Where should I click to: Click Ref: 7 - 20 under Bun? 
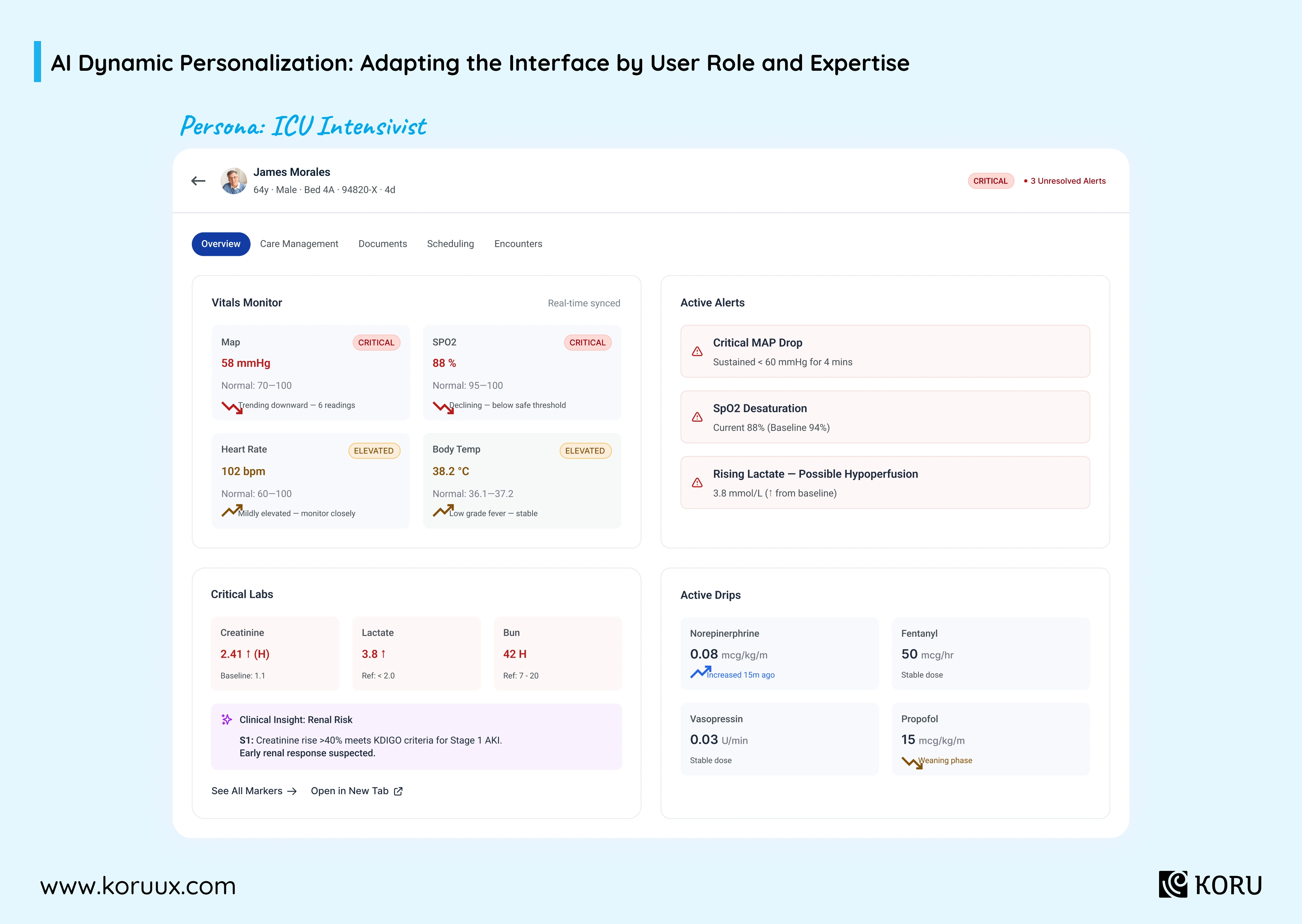pos(521,676)
